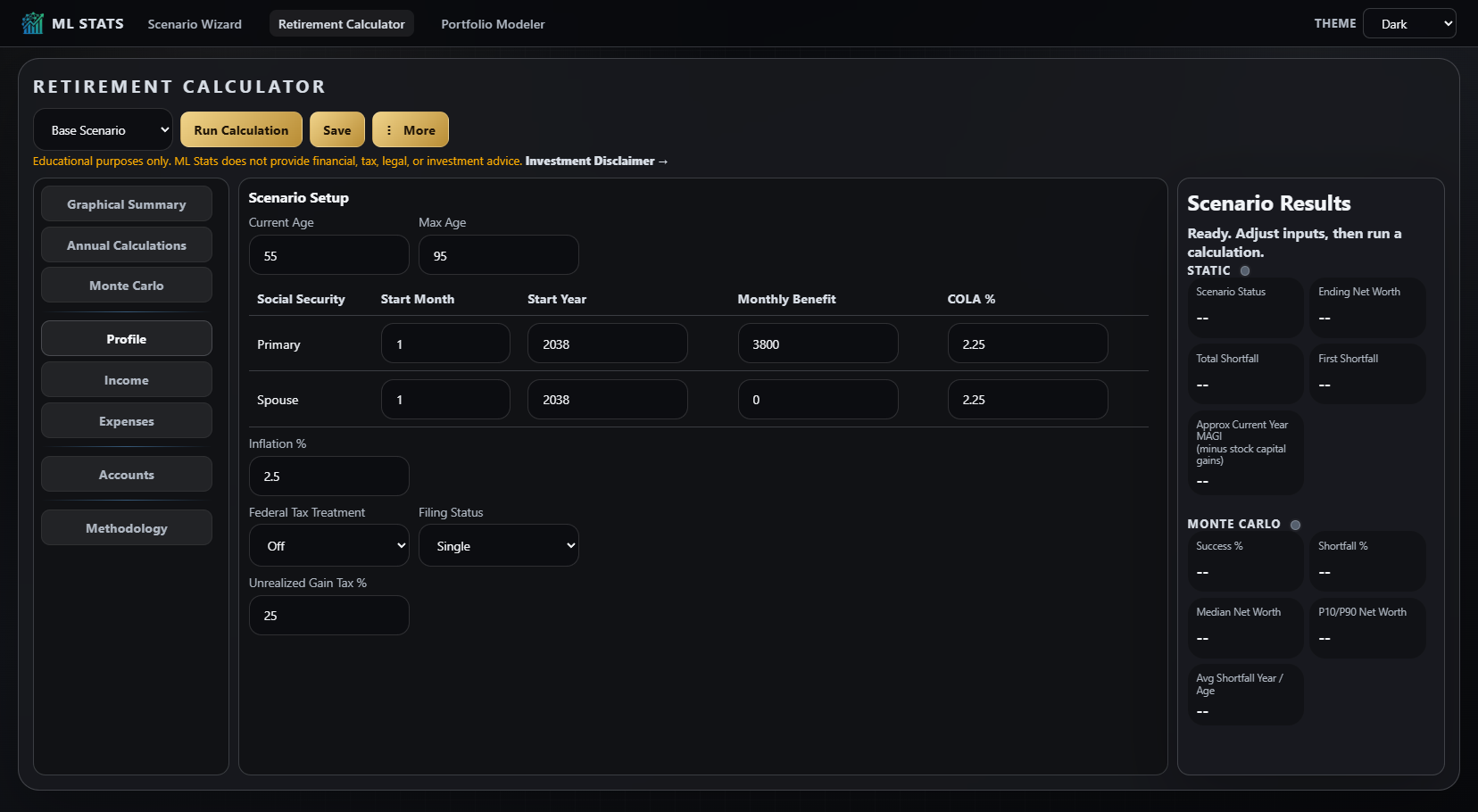The width and height of the screenshot is (1478, 812).
Task: Open the Federal Tax Treatment dropdown
Action: click(x=328, y=545)
